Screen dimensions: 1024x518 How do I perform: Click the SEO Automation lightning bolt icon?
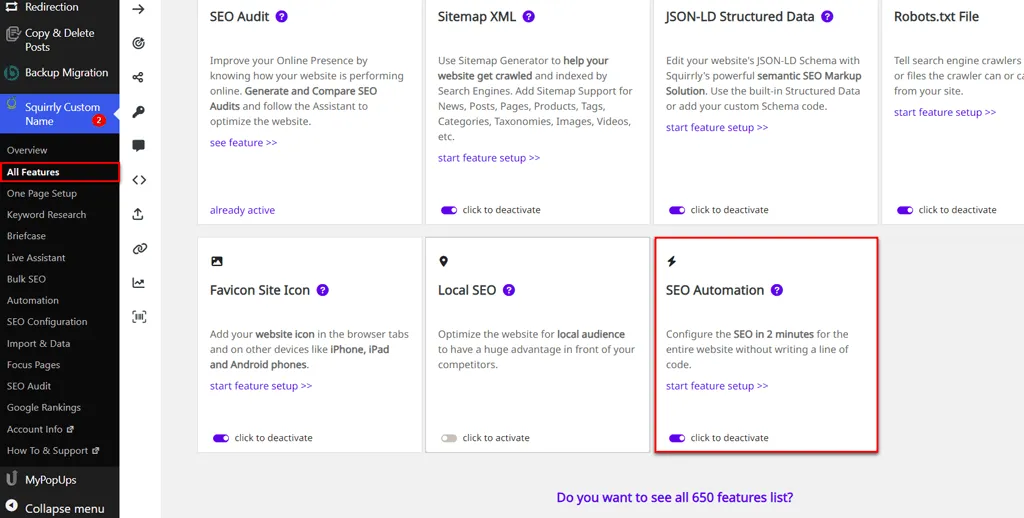click(671, 261)
